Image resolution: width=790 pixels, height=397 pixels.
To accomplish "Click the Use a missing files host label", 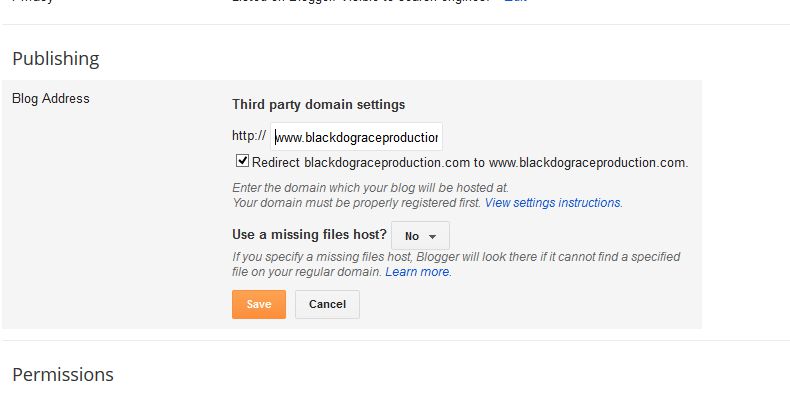I will point(309,235).
